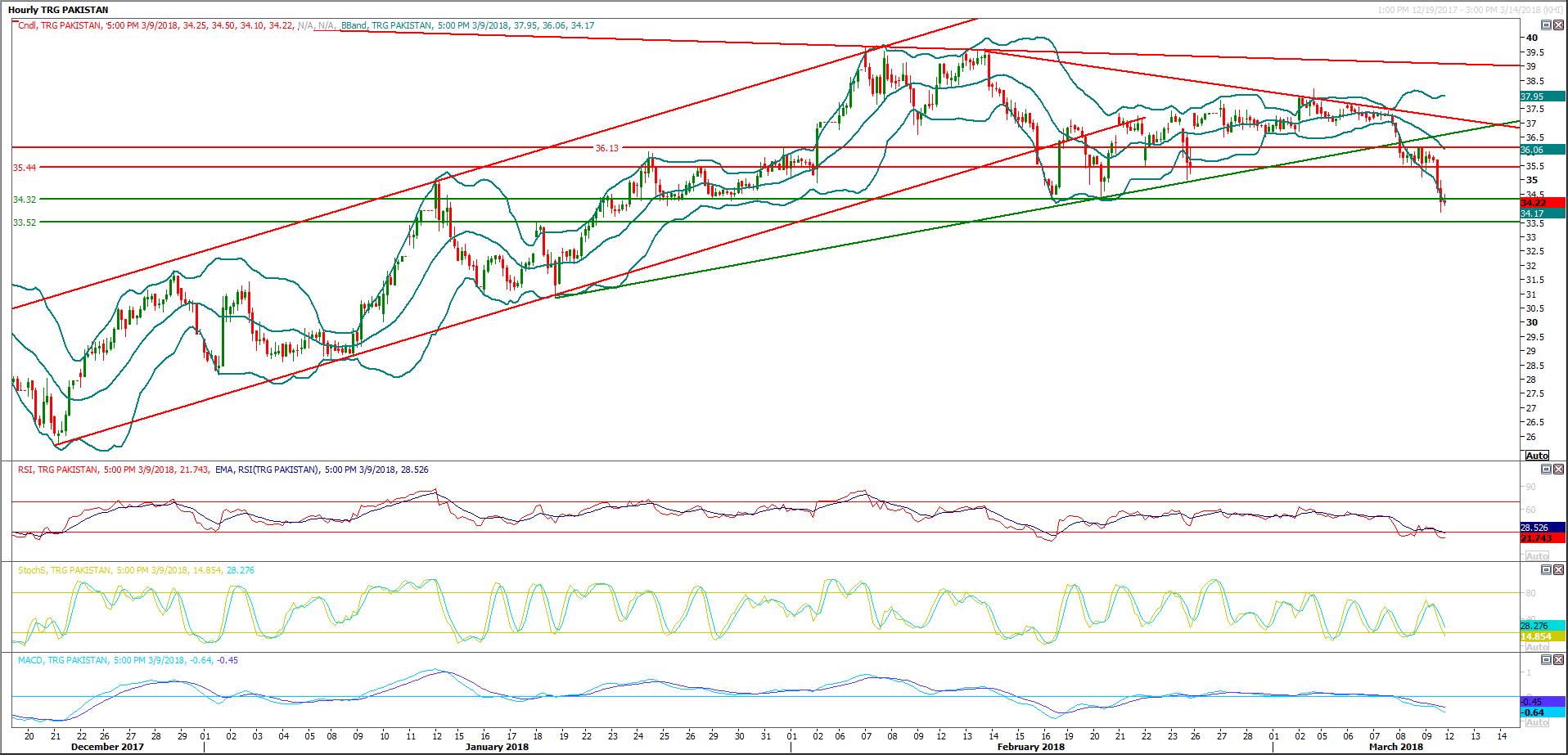Click the RSI panel's restore icon

(x=1546, y=470)
